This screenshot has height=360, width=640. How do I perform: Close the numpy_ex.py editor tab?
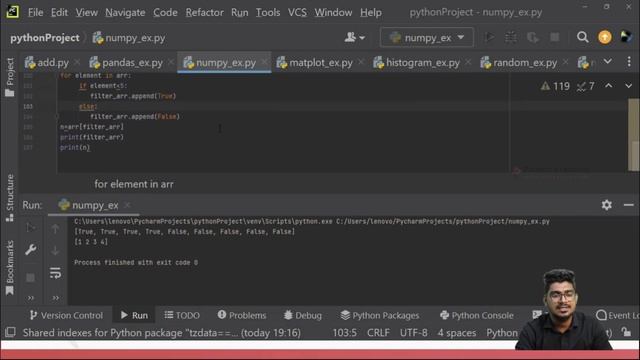click(x=264, y=62)
